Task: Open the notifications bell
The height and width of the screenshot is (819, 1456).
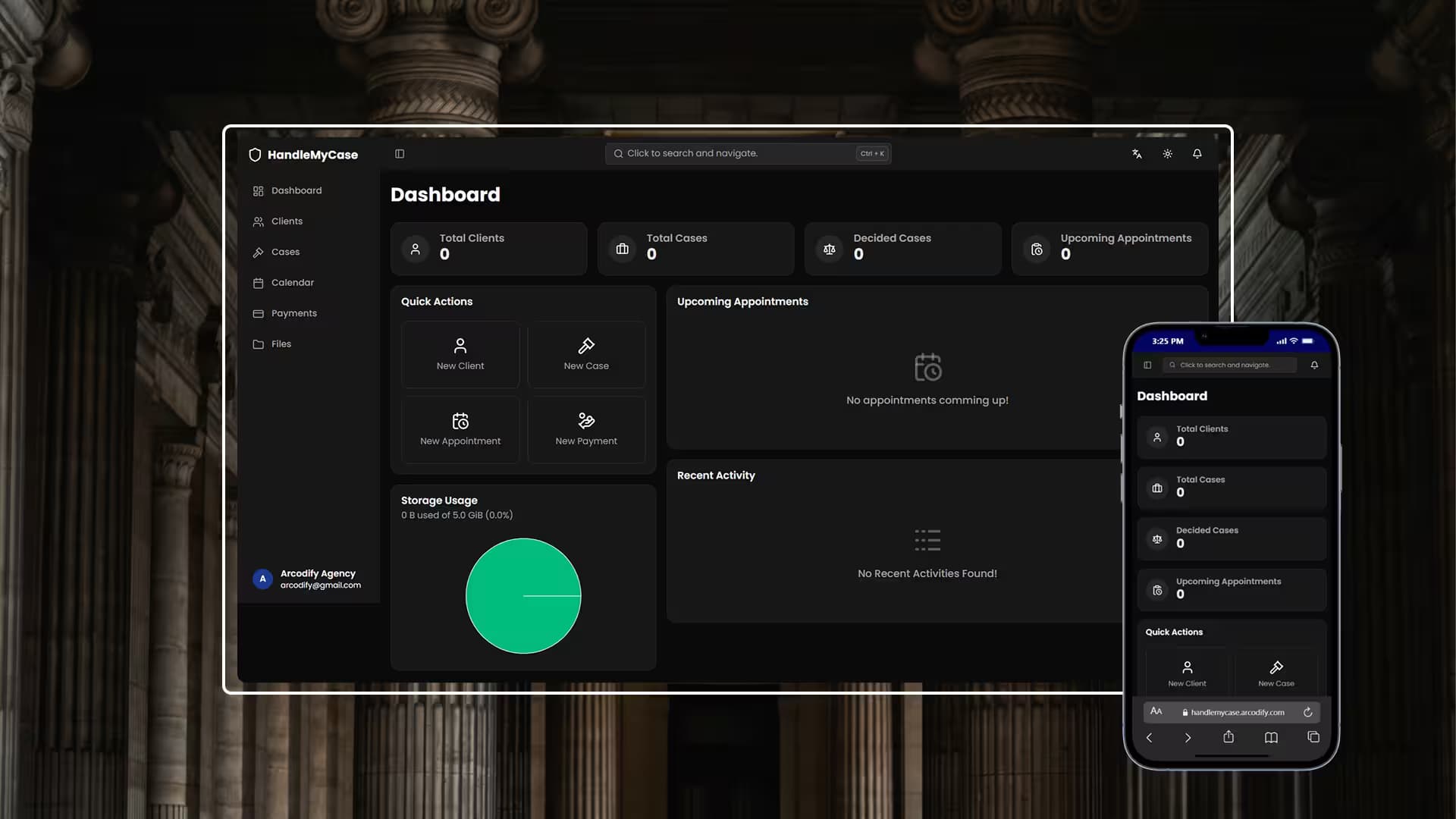Action: pyautogui.click(x=1197, y=153)
